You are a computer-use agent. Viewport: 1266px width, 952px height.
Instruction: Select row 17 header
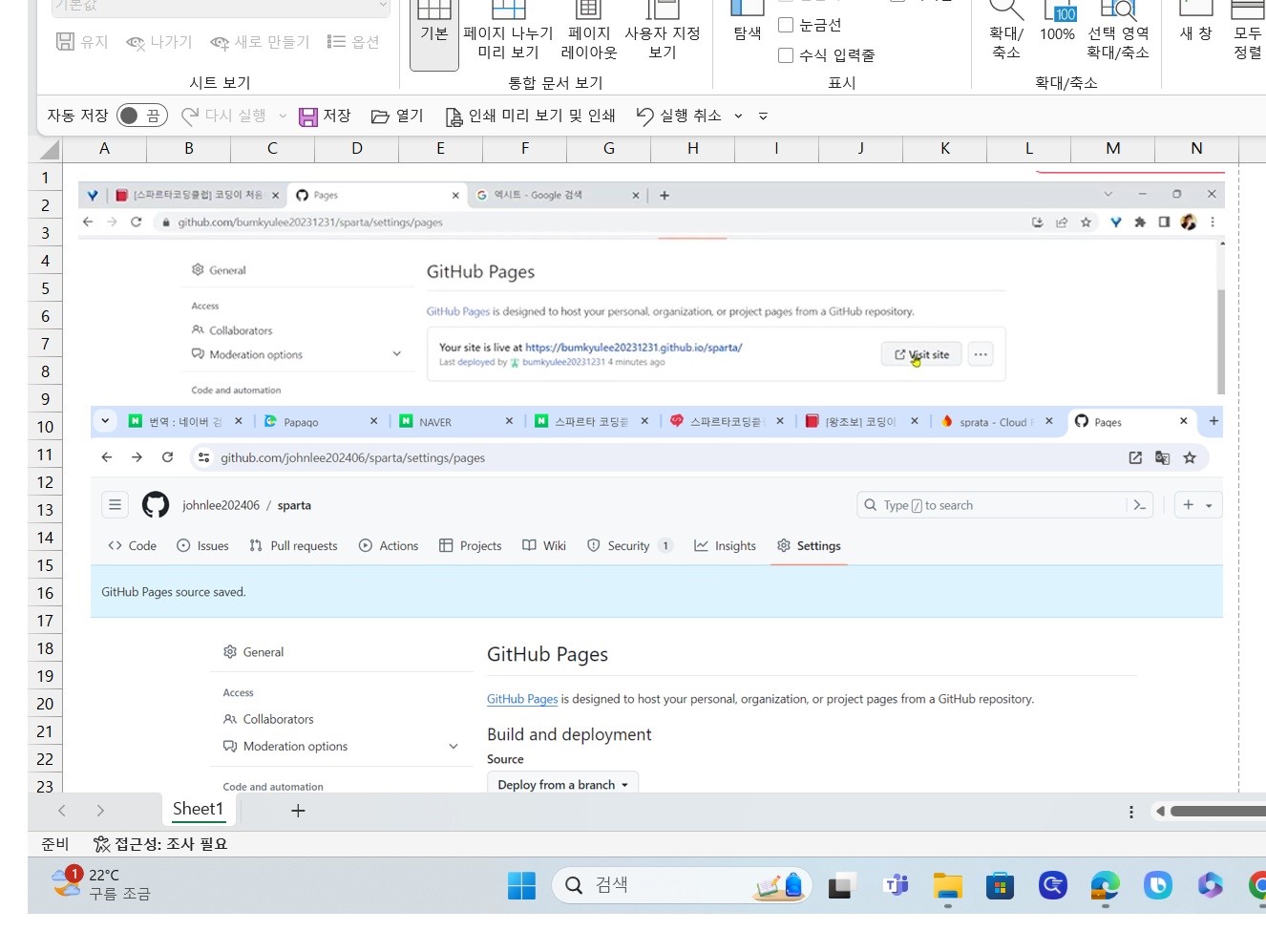click(45, 621)
